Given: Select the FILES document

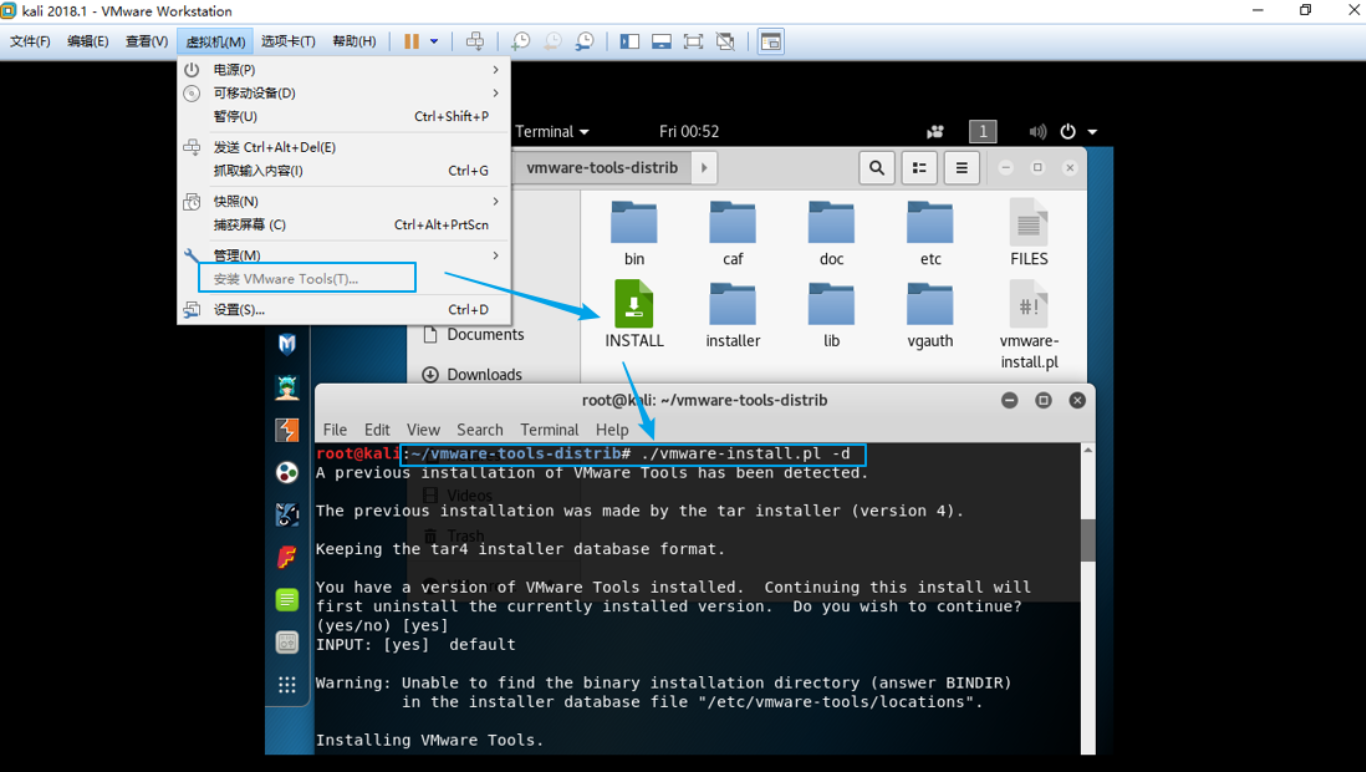Looking at the screenshot, I should click(x=1028, y=232).
